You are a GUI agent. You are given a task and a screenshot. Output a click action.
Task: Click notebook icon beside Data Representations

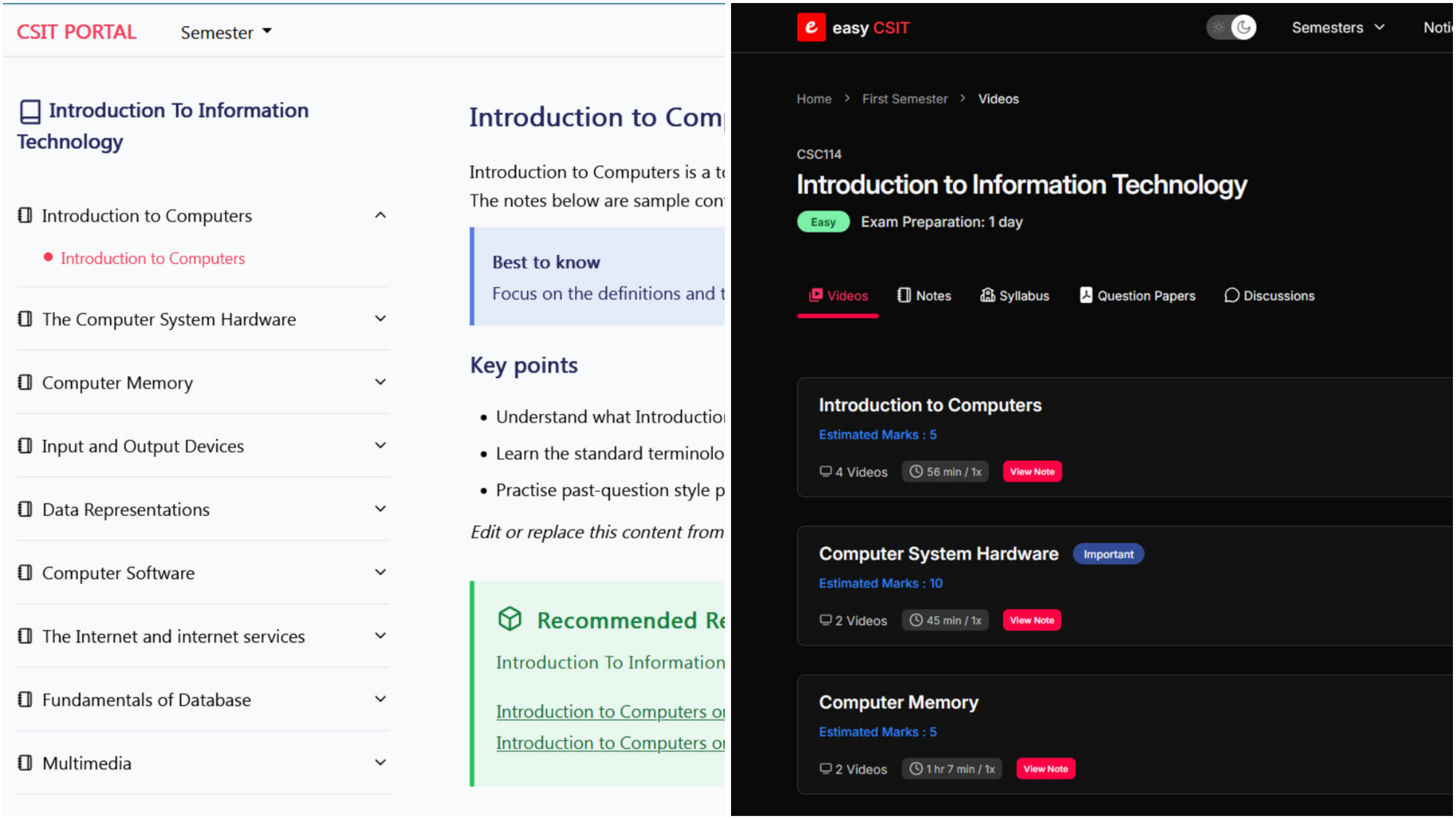pos(25,509)
